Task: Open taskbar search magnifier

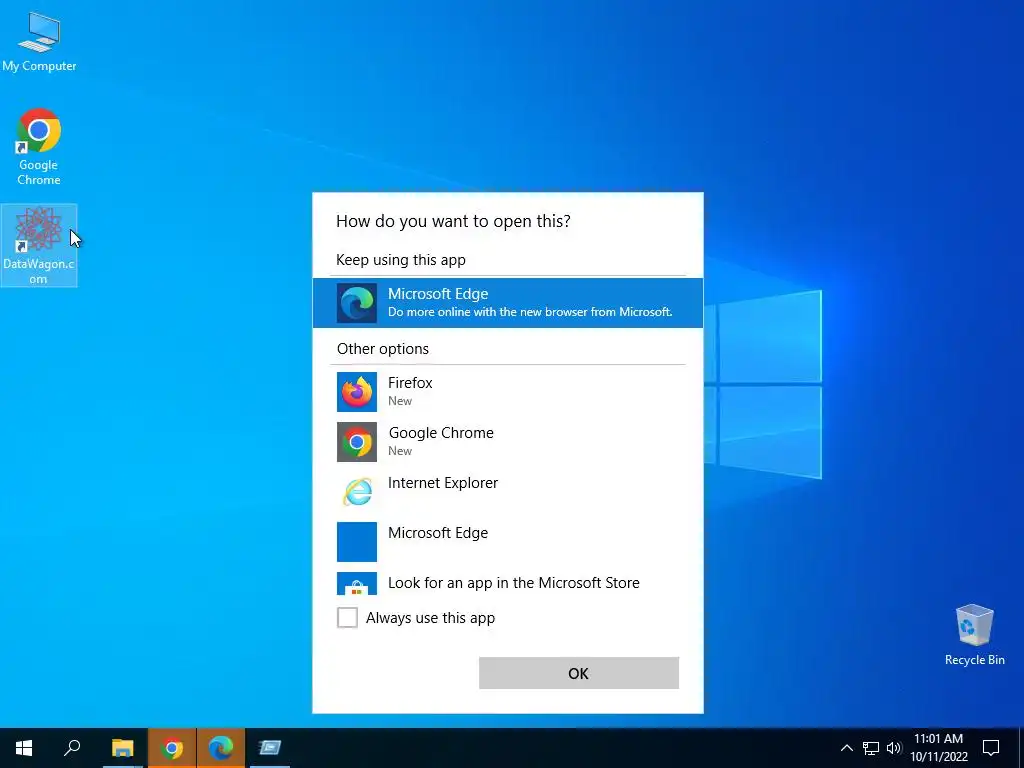Action: coord(72,748)
